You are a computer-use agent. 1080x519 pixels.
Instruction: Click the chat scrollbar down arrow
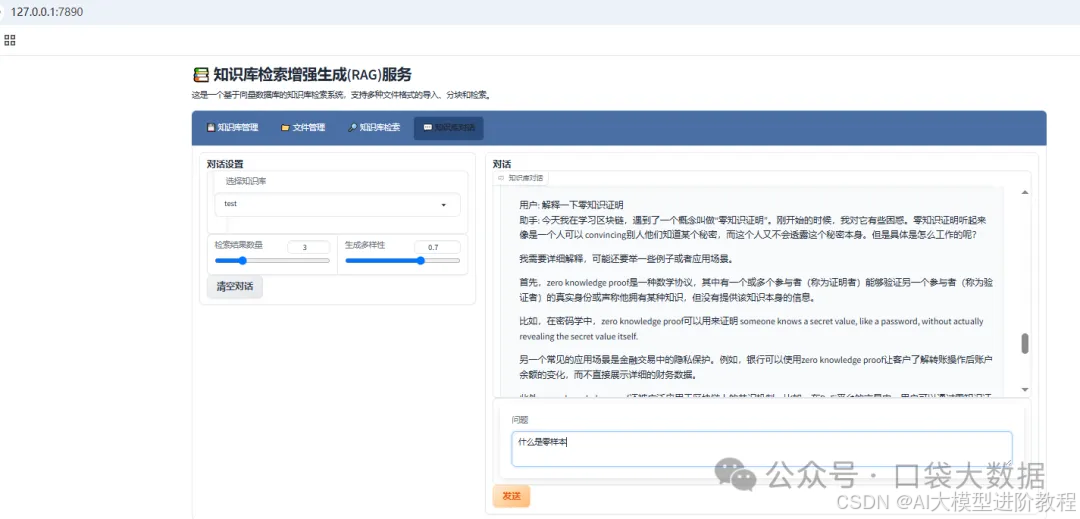point(1025,388)
